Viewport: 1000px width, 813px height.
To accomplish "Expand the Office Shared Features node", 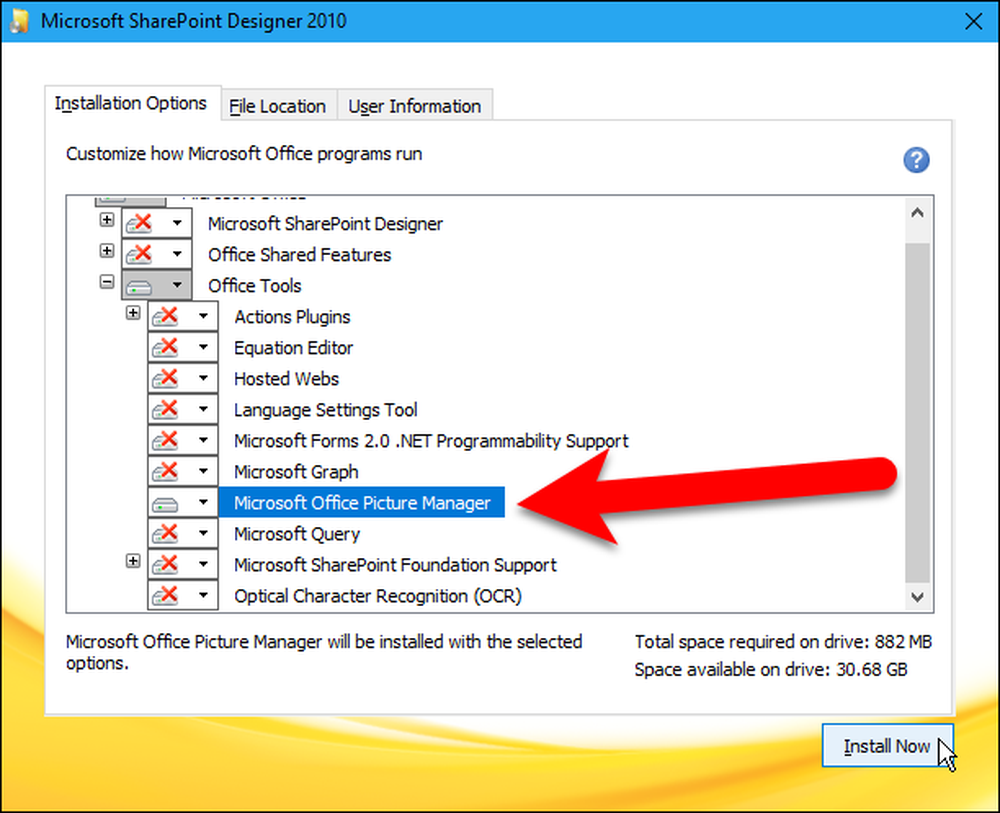I will coord(107,251).
